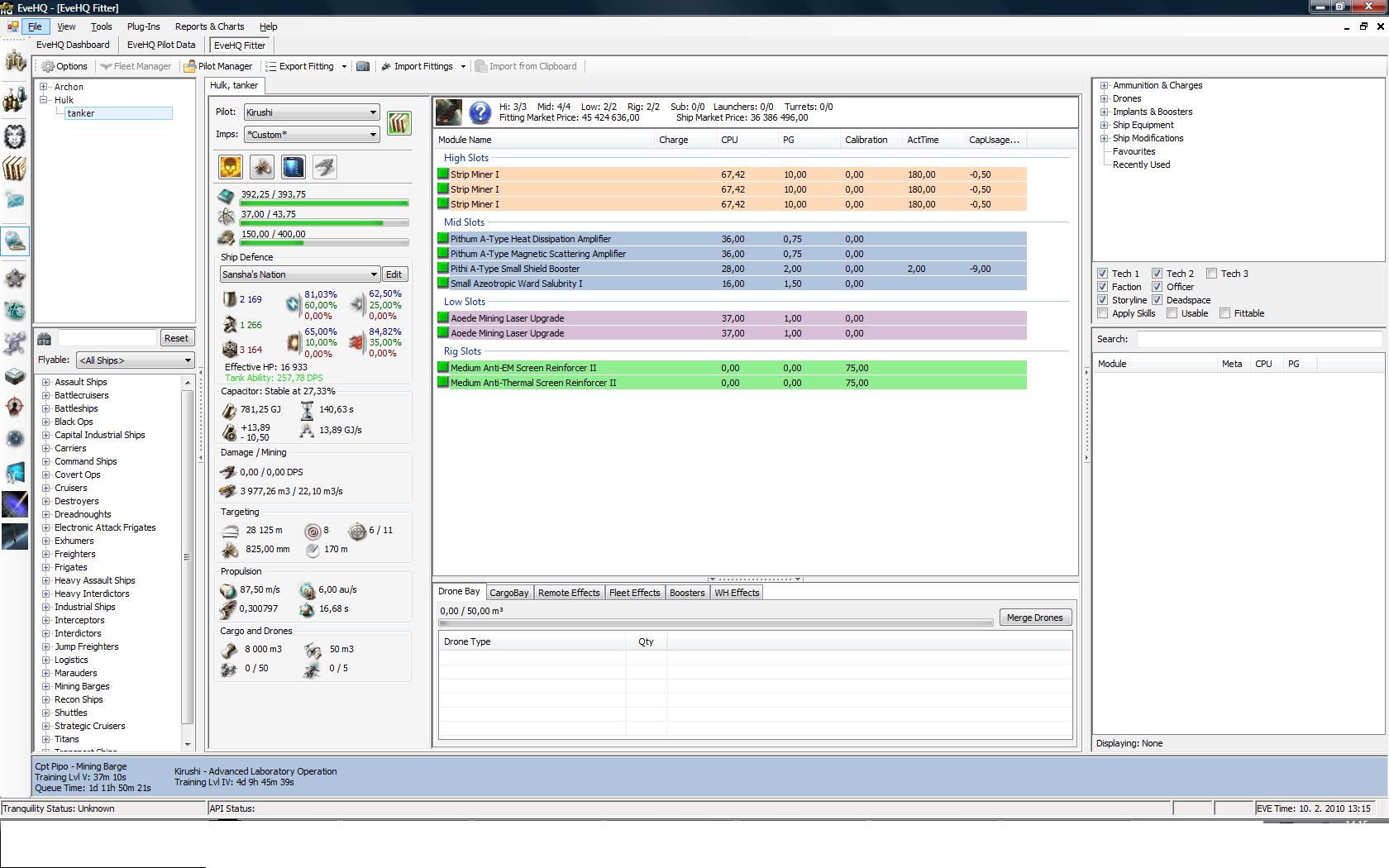Expand Ammunition & Charges in the module tree
The width and height of the screenshot is (1389, 868).
(x=1104, y=85)
